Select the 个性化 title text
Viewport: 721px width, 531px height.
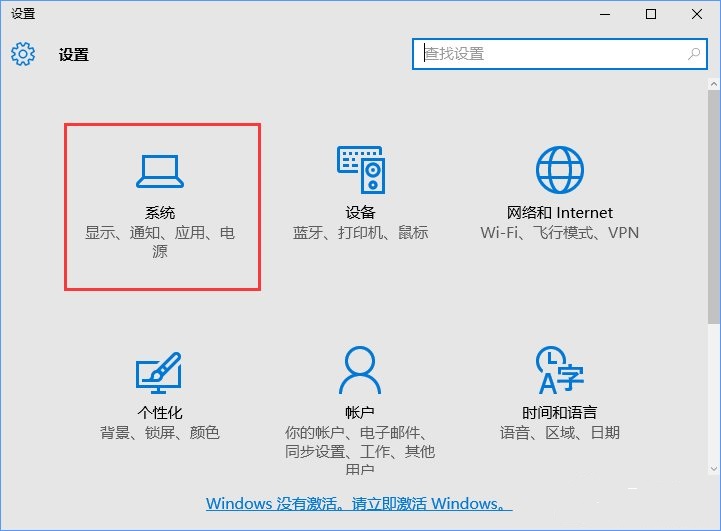coord(160,412)
